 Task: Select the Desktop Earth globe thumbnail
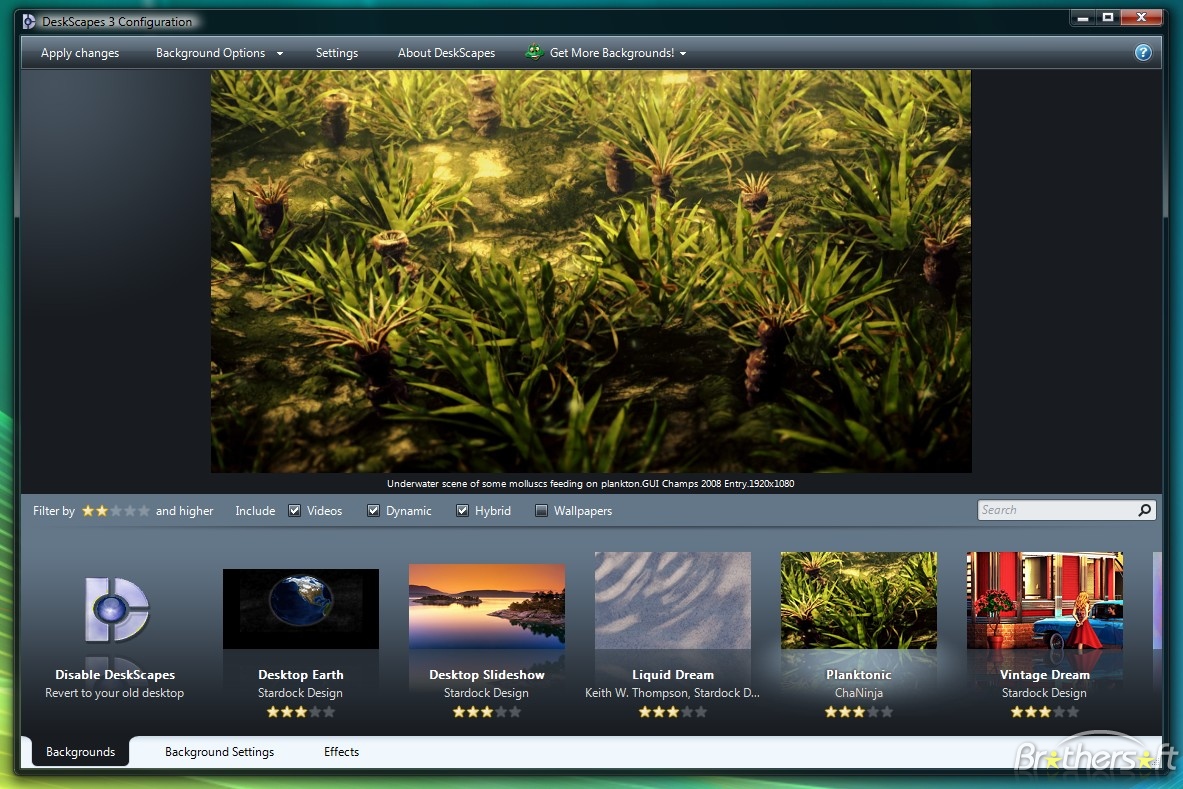click(x=300, y=608)
